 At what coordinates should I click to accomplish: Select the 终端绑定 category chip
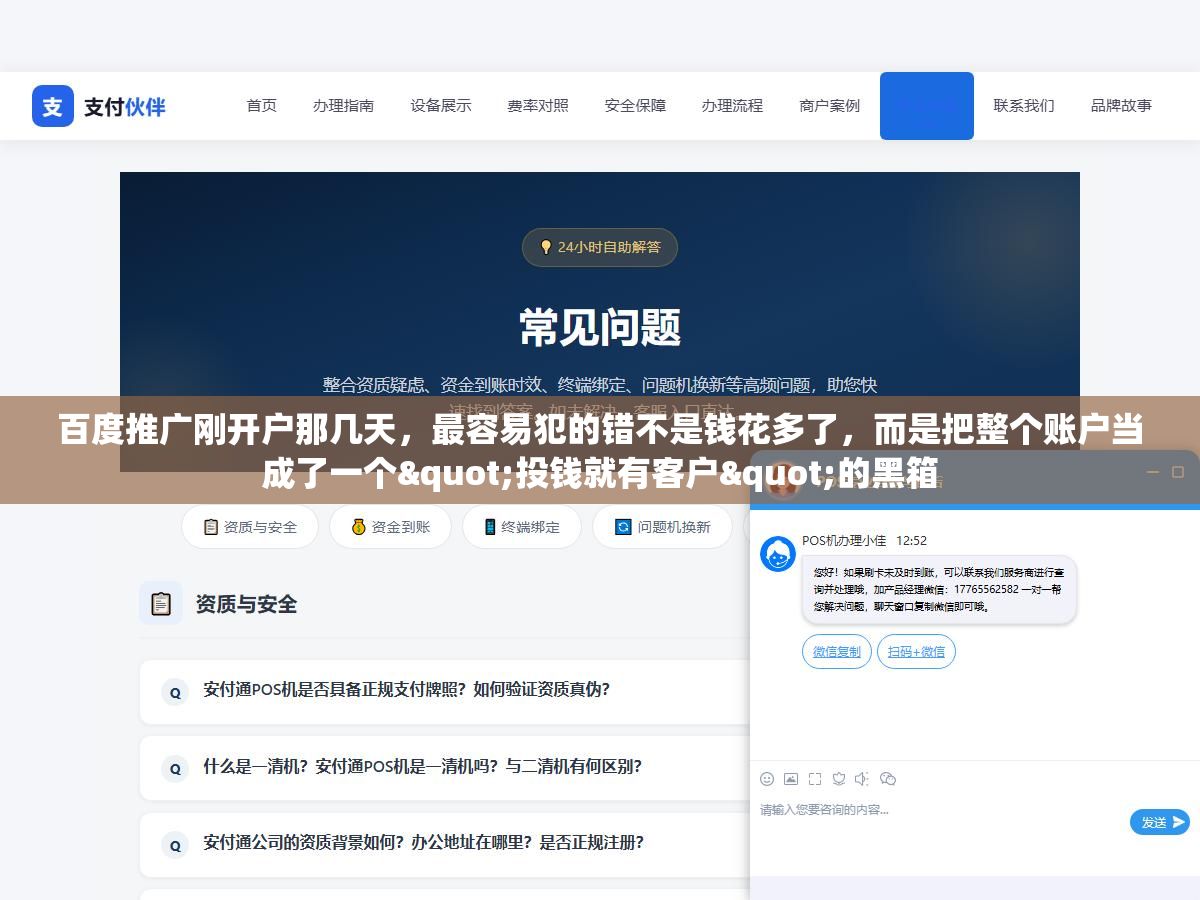(x=521, y=527)
